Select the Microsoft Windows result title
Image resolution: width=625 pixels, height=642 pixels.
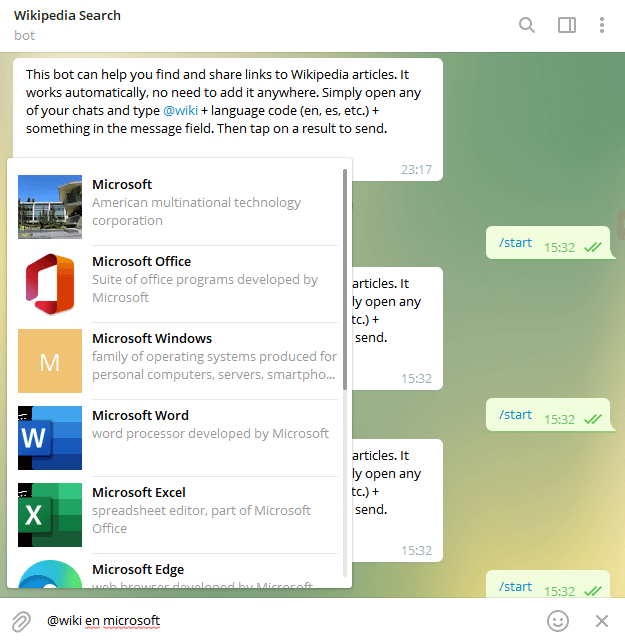pos(152,338)
